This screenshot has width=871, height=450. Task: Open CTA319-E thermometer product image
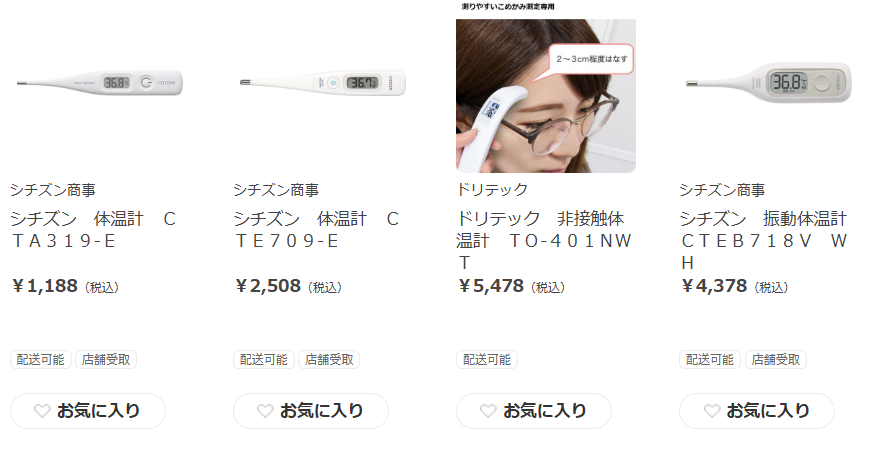point(99,83)
